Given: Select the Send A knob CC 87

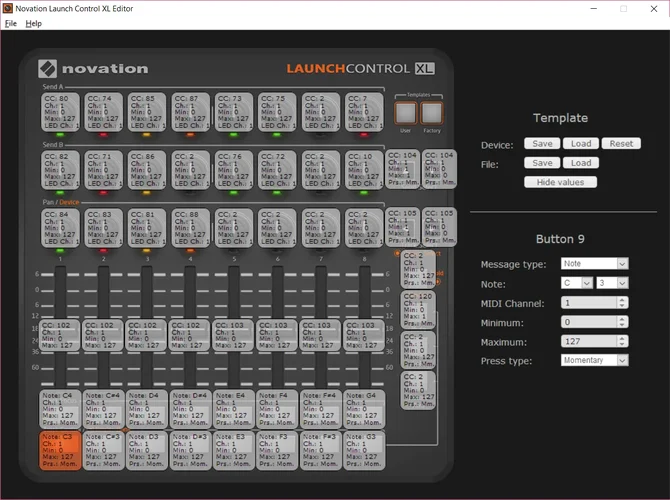Looking at the screenshot, I should point(191,112).
